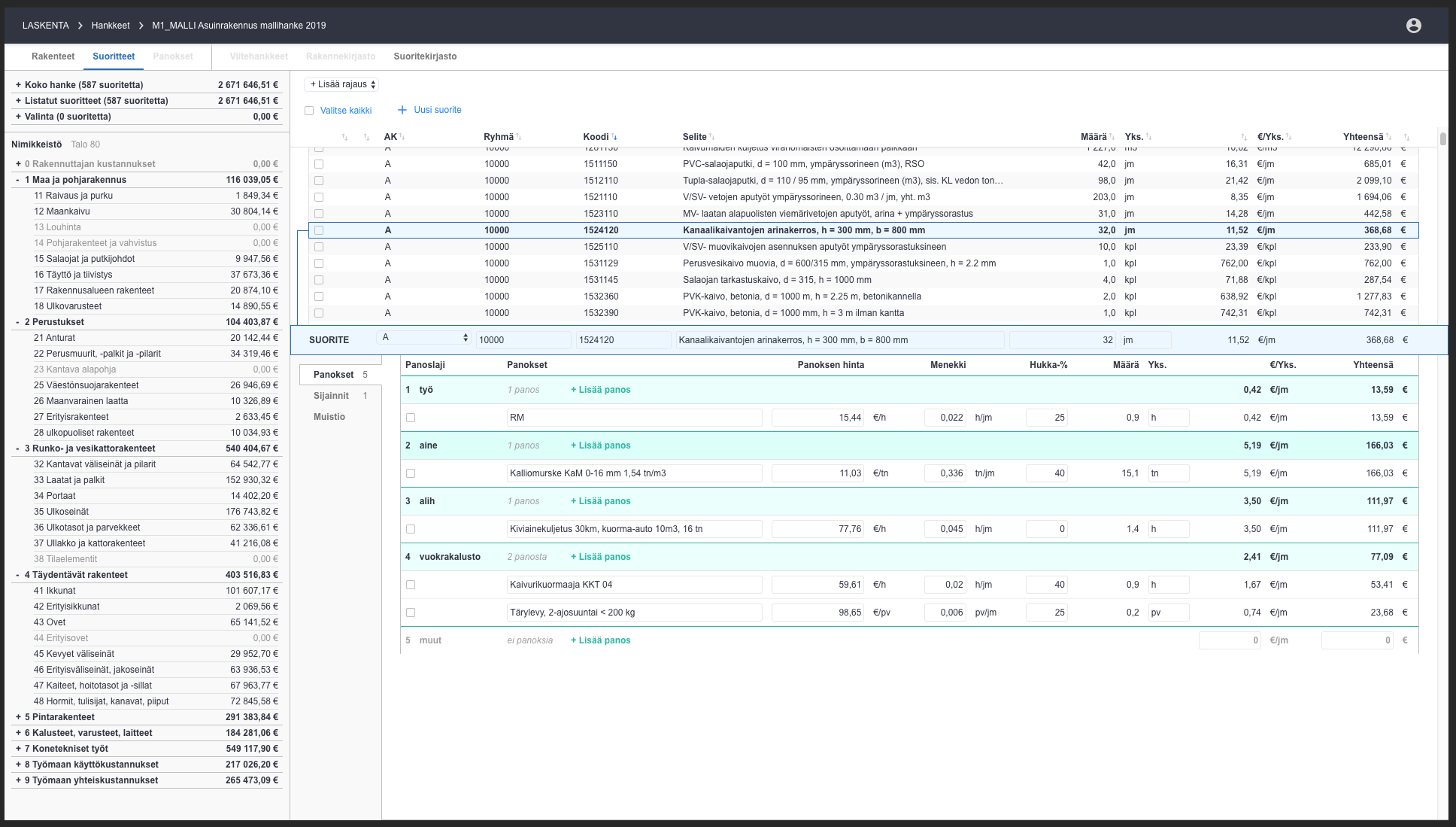
Task: Click the table's vertical scrollbar handle
Action: click(x=1443, y=138)
